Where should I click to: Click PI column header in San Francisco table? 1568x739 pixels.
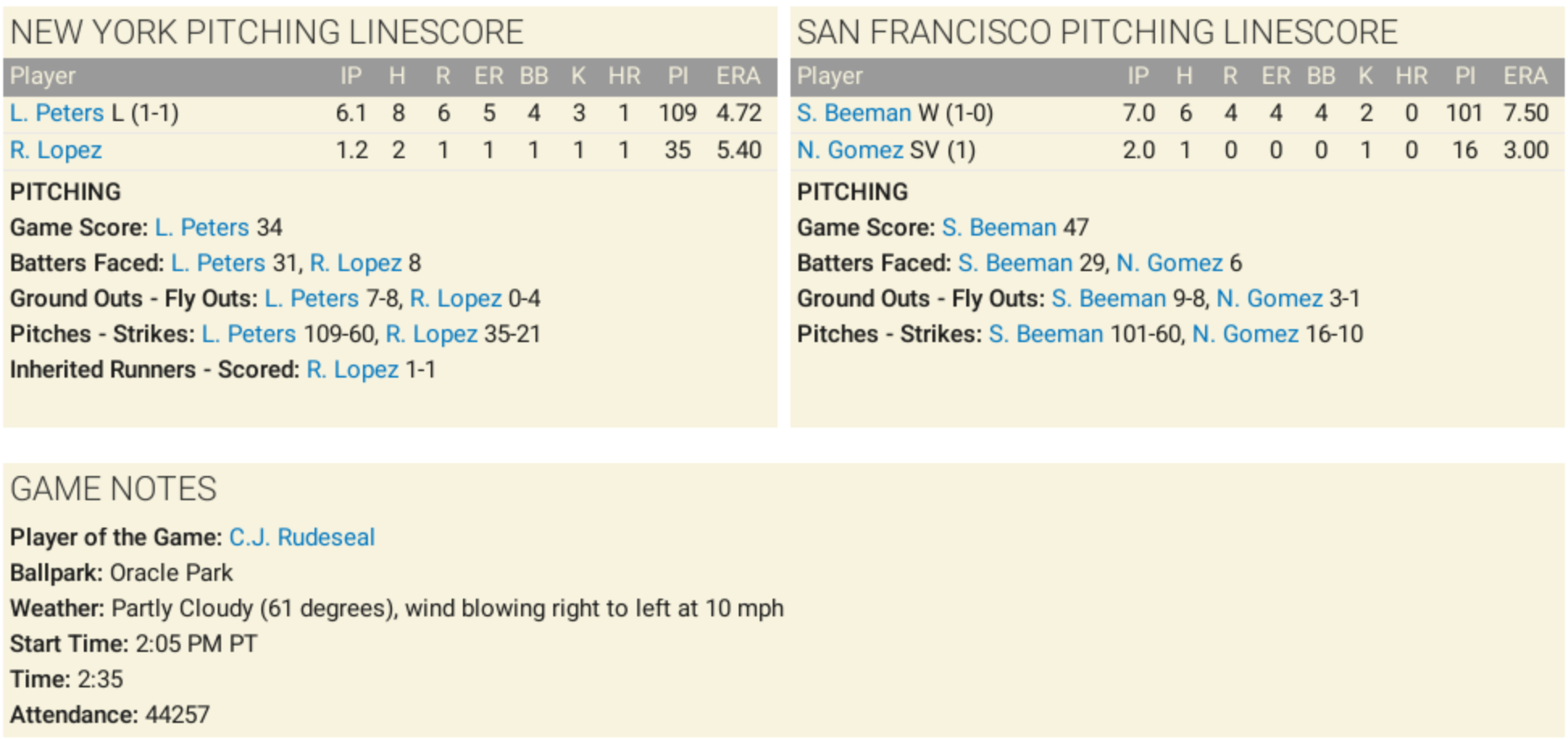click(x=1465, y=76)
